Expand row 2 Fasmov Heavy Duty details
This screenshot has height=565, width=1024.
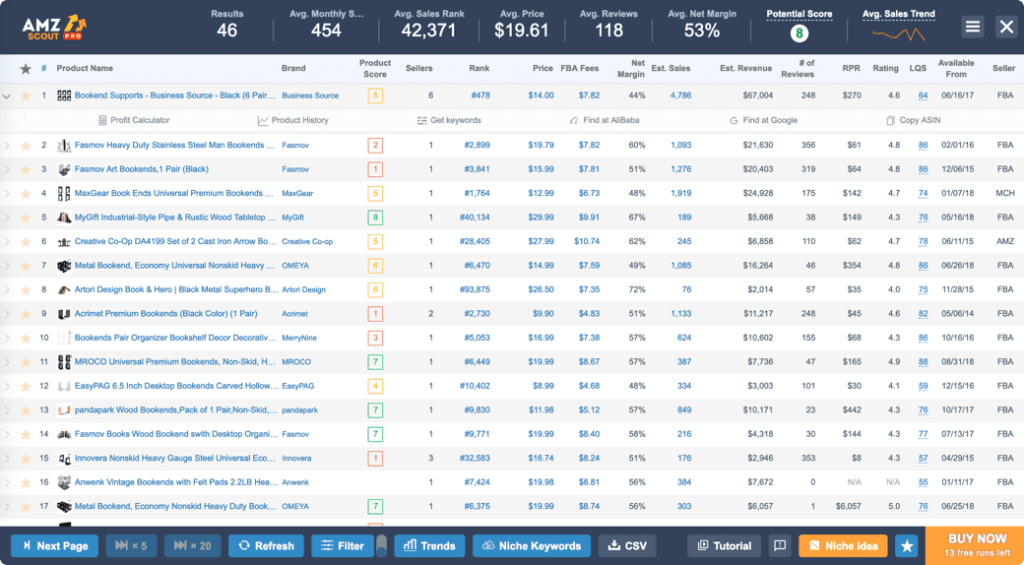(x=7, y=146)
